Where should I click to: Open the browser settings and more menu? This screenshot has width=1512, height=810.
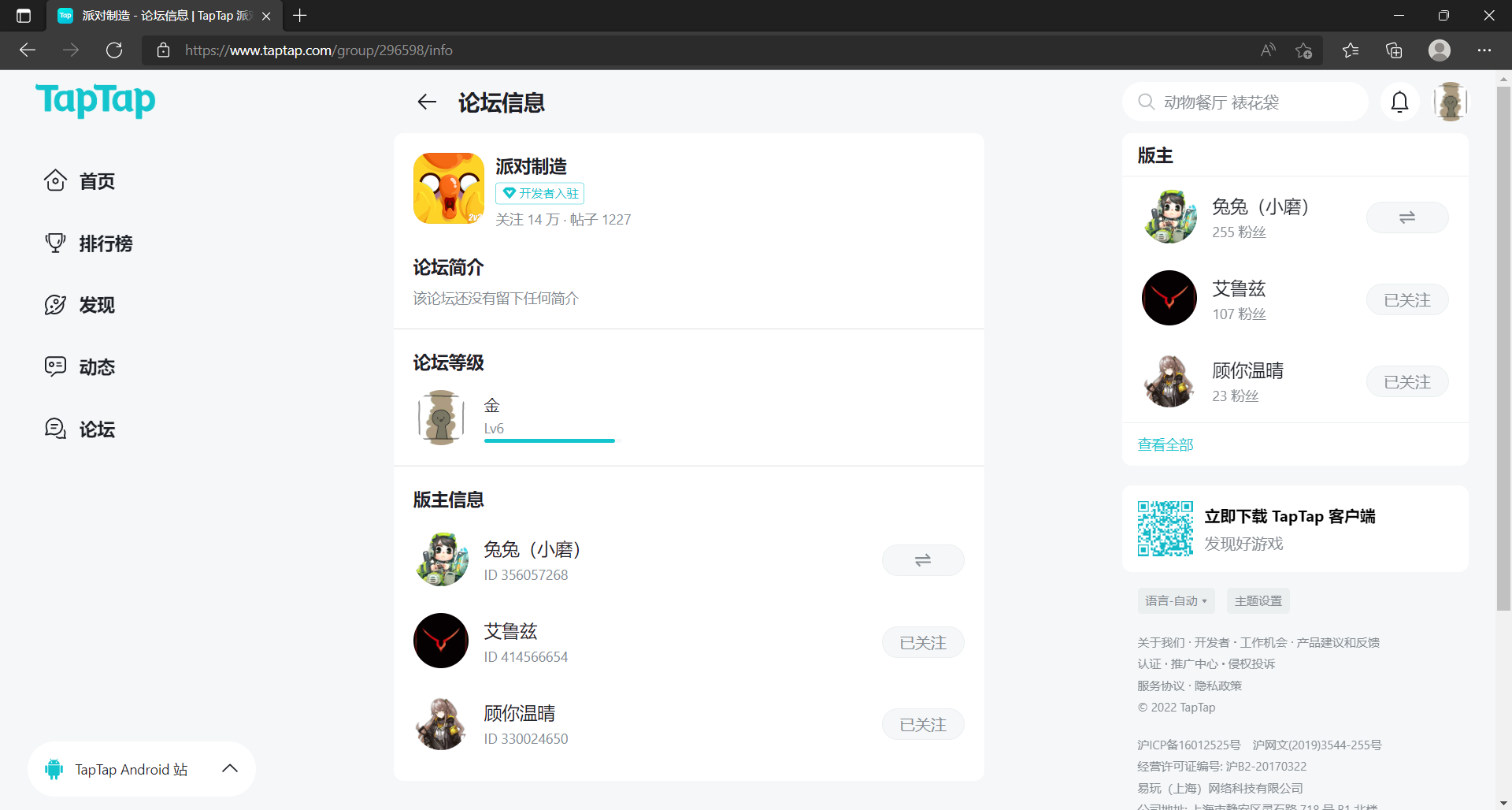pos(1484,50)
